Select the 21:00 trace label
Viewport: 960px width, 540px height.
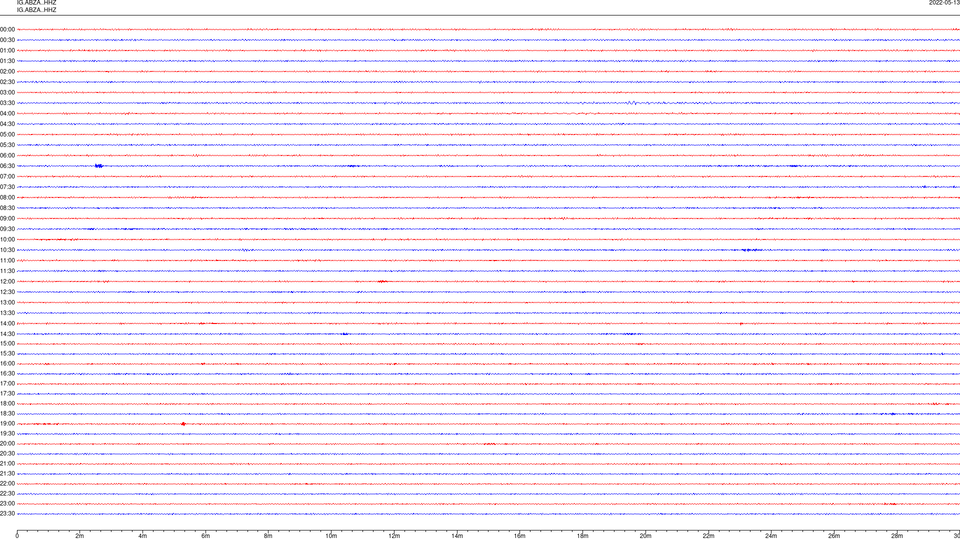(x=7, y=463)
